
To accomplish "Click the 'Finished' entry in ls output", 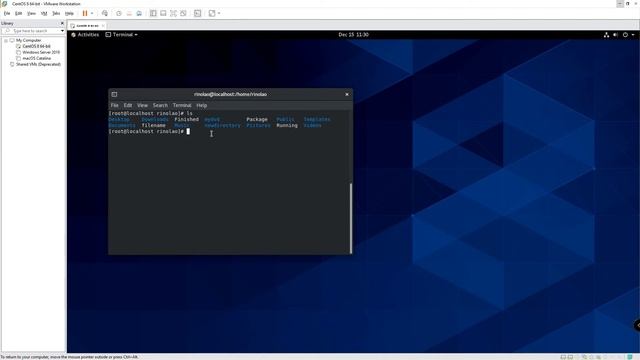I will (x=187, y=119).
